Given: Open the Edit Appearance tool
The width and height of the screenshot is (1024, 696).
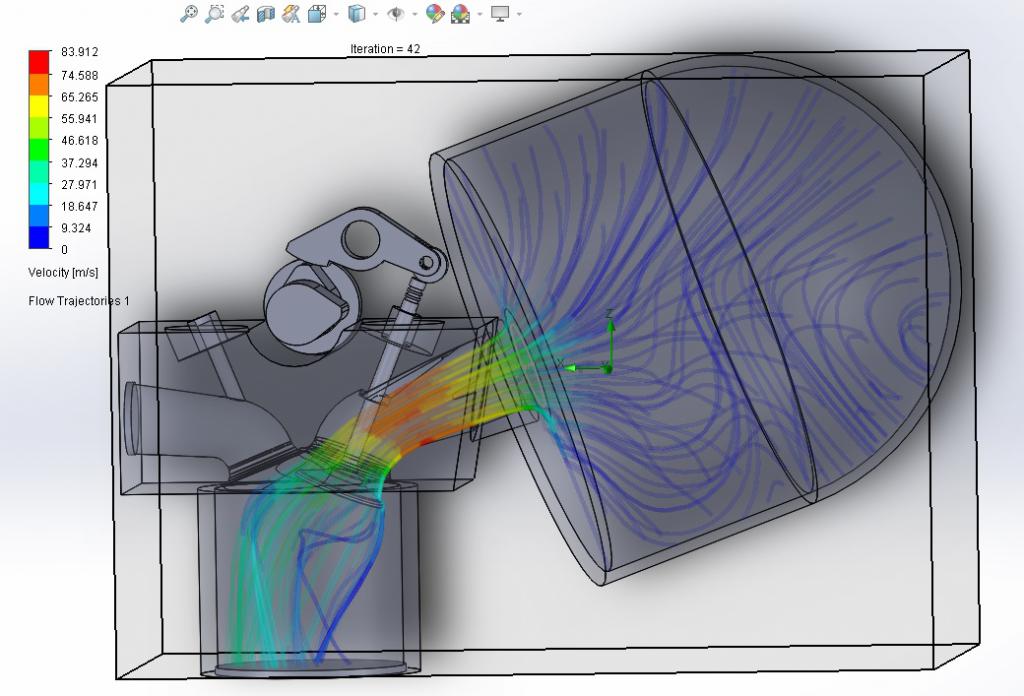Looking at the screenshot, I should click(434, 14).
